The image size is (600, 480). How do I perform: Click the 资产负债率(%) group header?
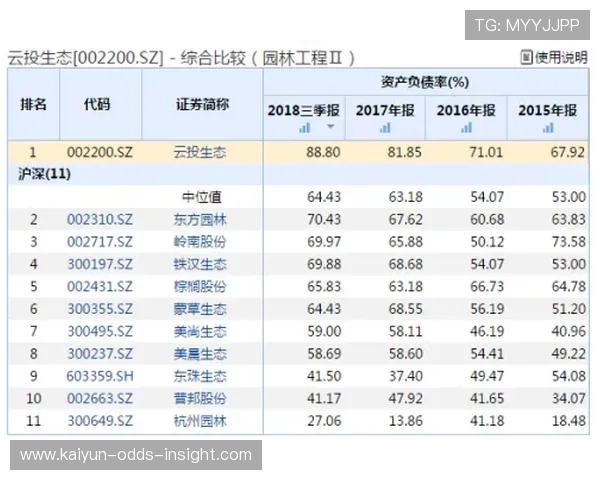pyautogui.click(x=425, y=82)
